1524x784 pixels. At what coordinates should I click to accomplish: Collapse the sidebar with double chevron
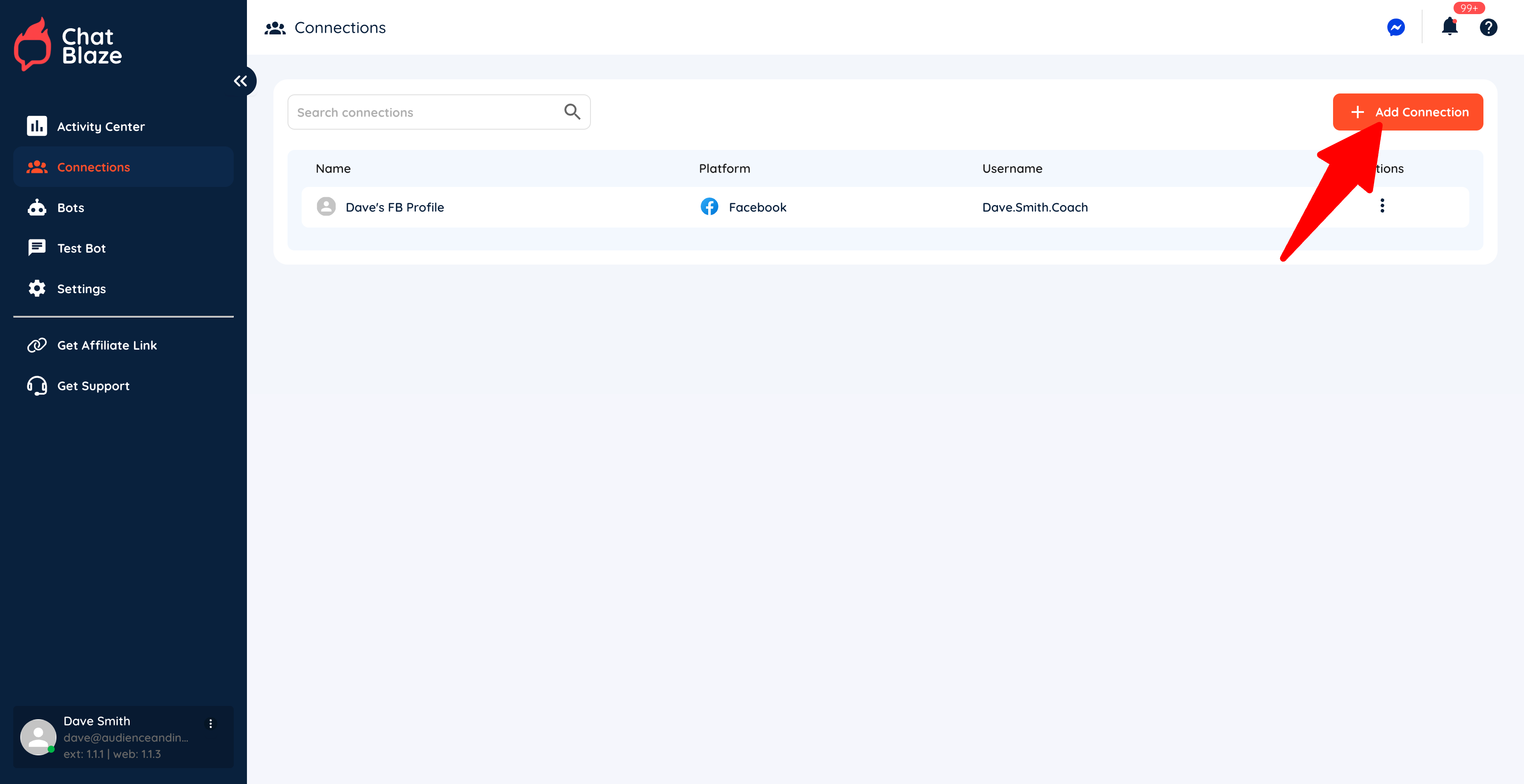pyautogui.click(x=240, y=81)
